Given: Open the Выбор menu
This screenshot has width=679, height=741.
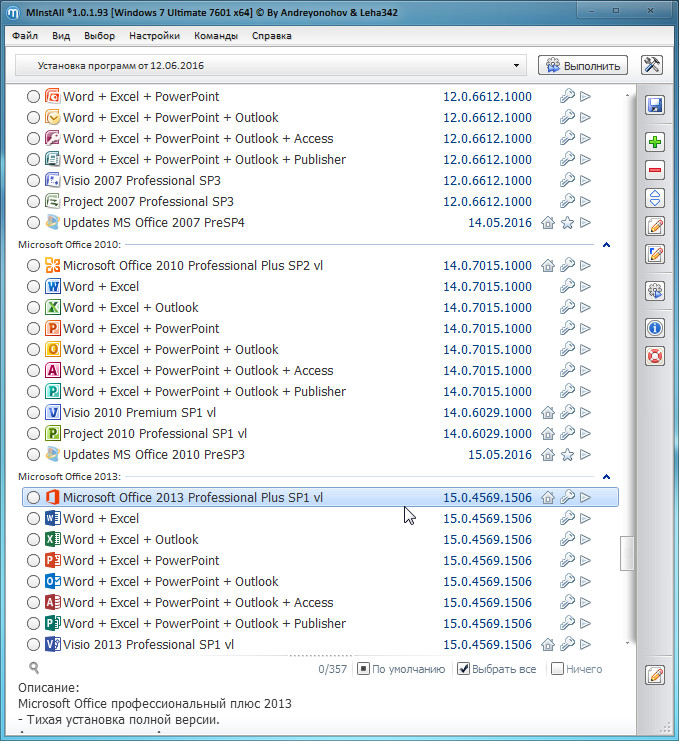Looking at the screenshot, I should coord(99,35).
